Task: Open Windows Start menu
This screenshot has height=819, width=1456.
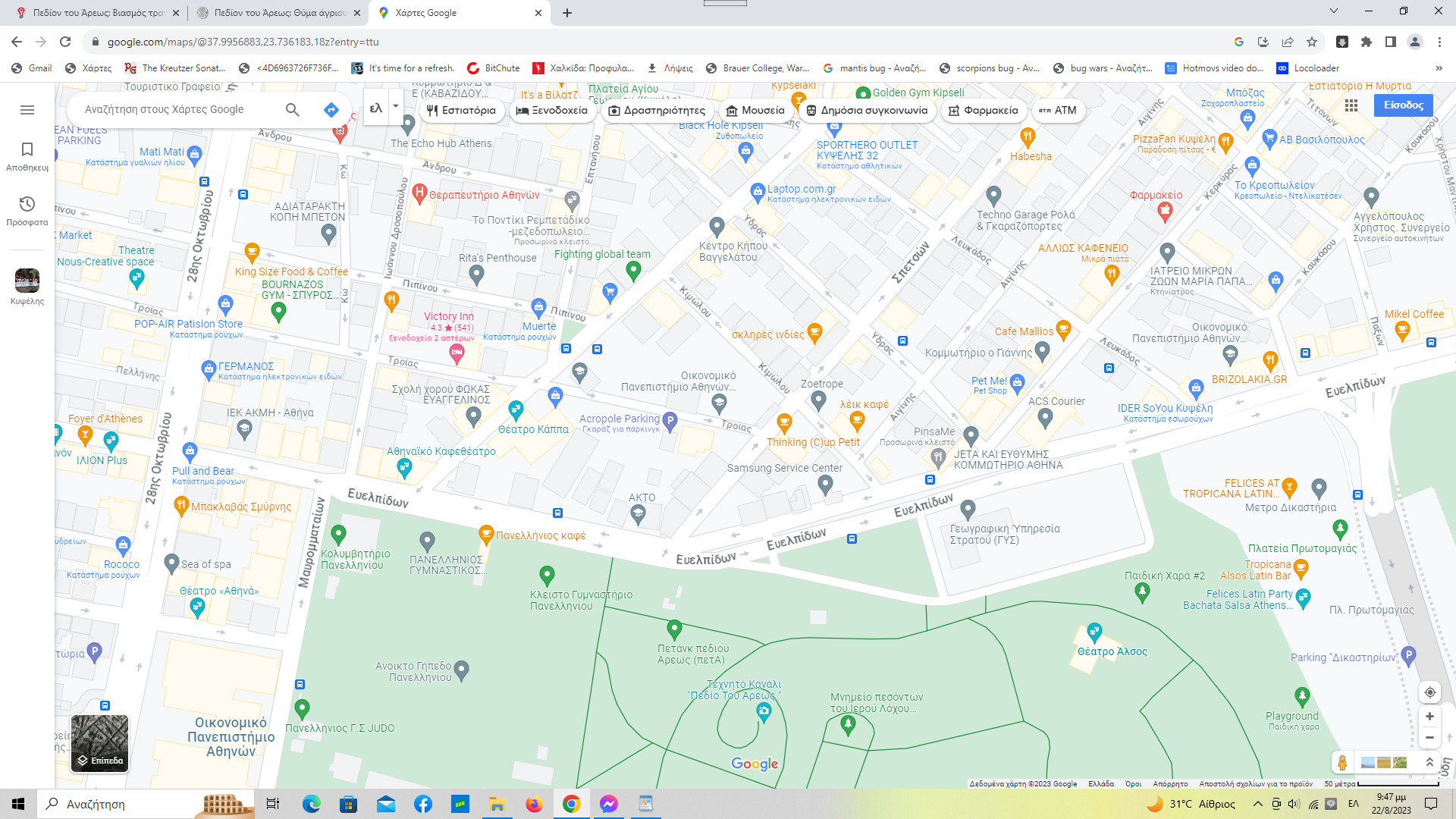Action: 18,804
